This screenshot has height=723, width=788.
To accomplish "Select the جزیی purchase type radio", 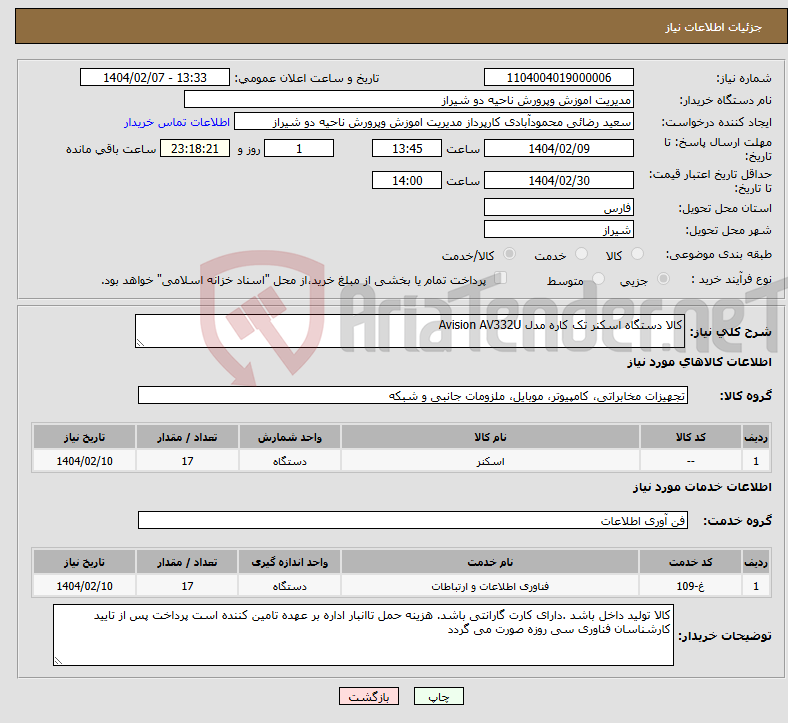I will [x=663, y=278].
